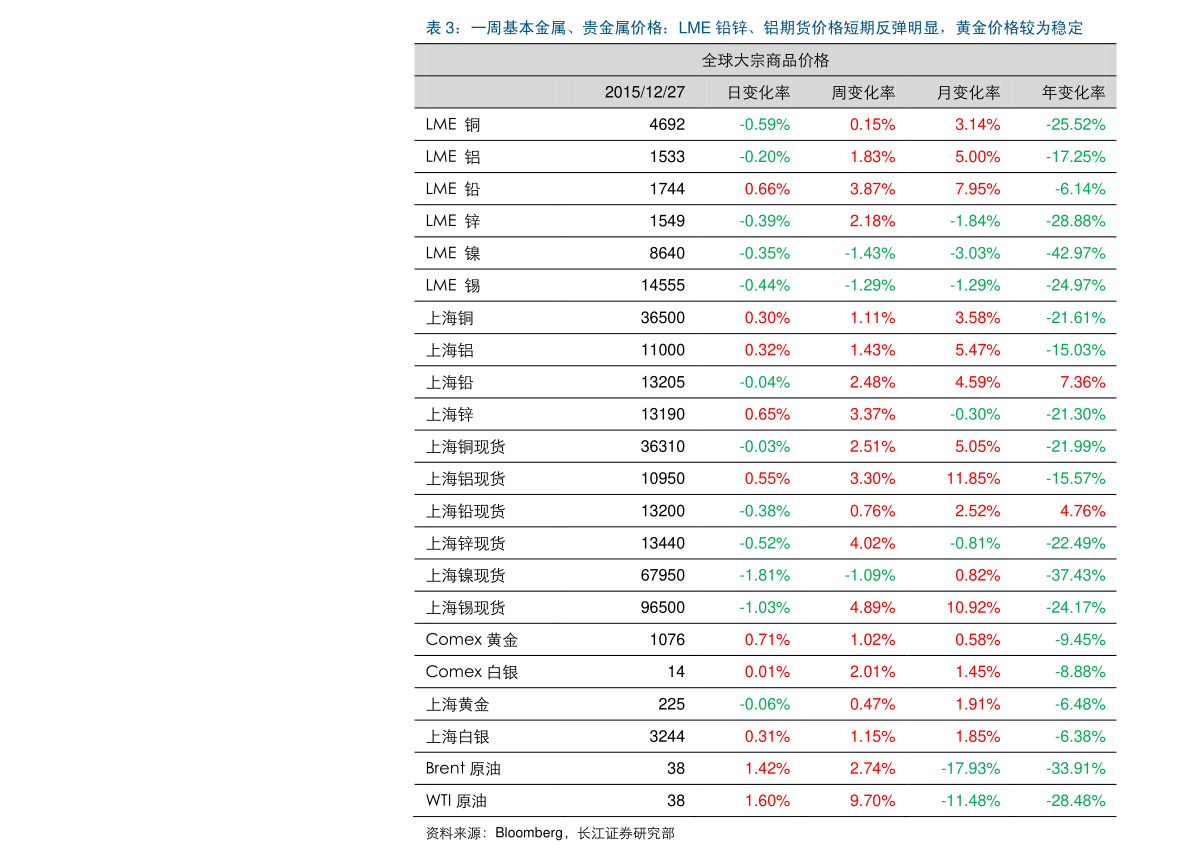Click the 2015/12/27 column header
This screenshot has width=1191, height=860.
click(x=644, y=93)
